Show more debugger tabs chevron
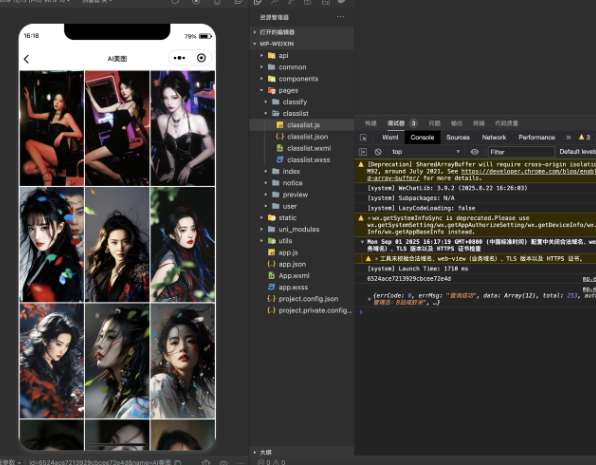The width and height of the screenshot is (596, 465). coord(568,137)
